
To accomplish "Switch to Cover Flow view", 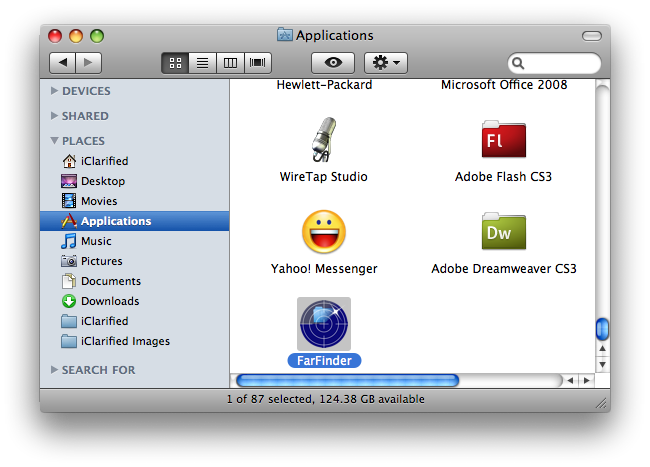I will 257,63.
